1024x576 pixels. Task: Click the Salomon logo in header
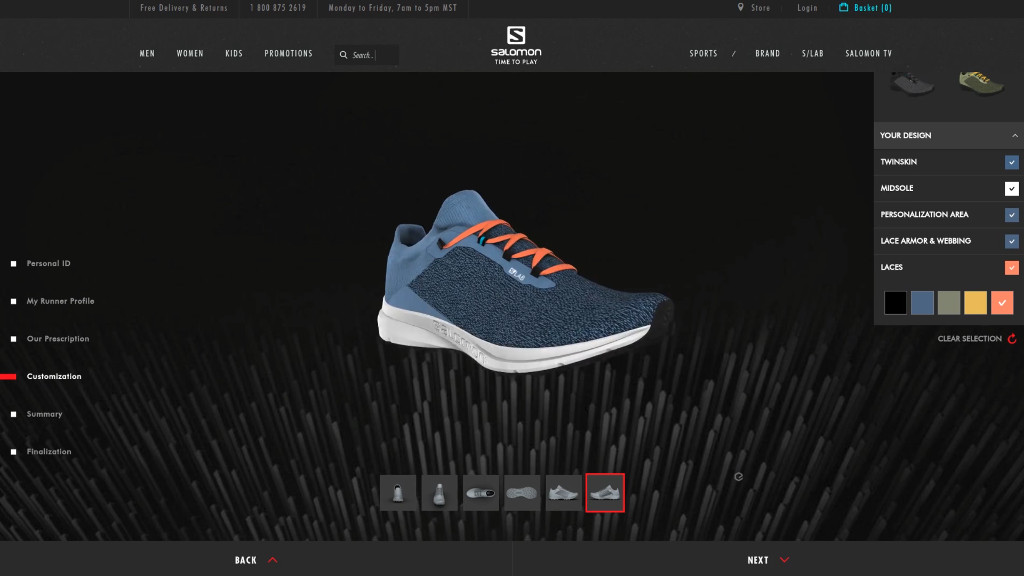coord(516,45)
